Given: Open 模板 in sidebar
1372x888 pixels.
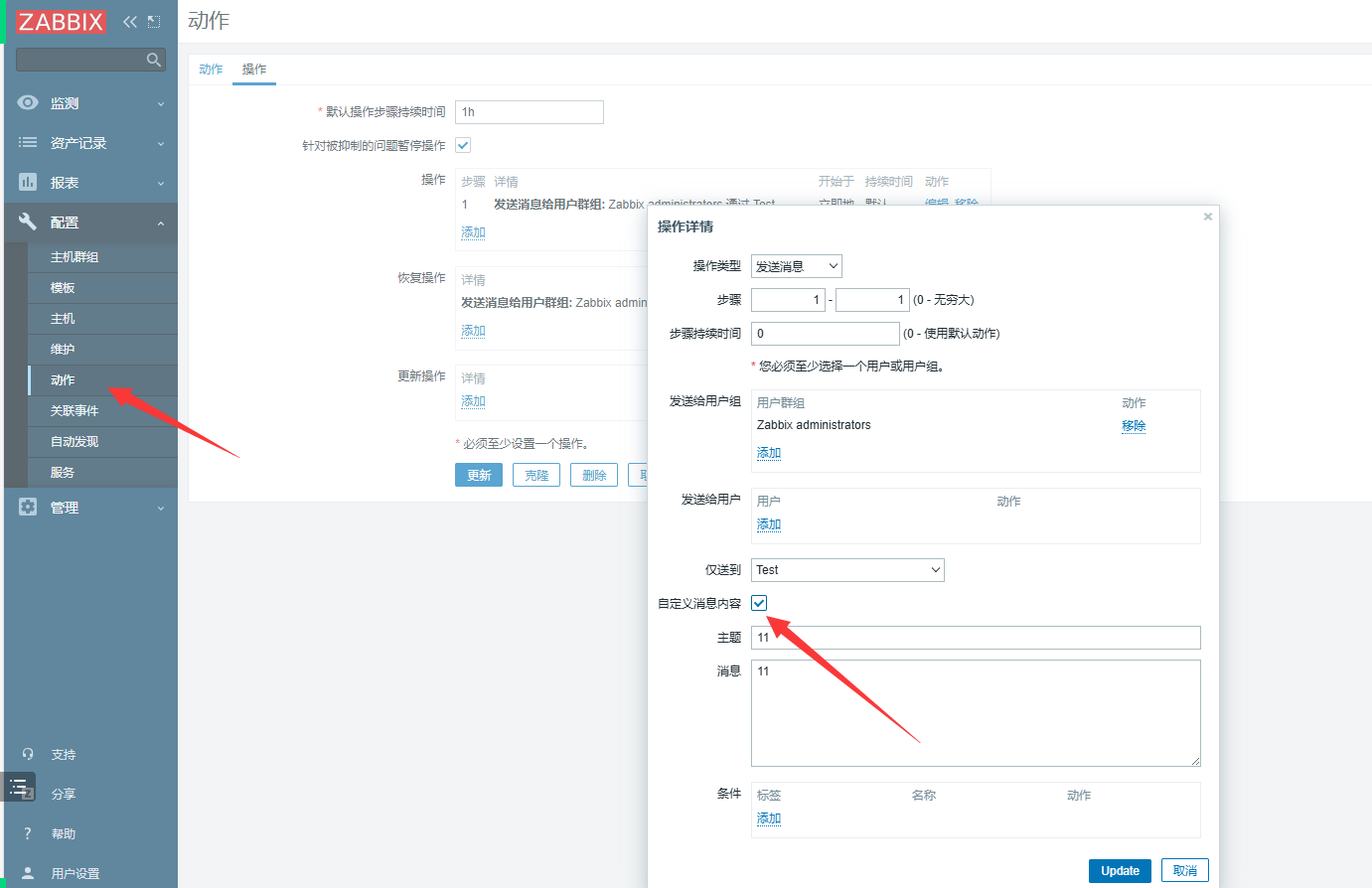Looking at the screenshot, I should point(103,288).
